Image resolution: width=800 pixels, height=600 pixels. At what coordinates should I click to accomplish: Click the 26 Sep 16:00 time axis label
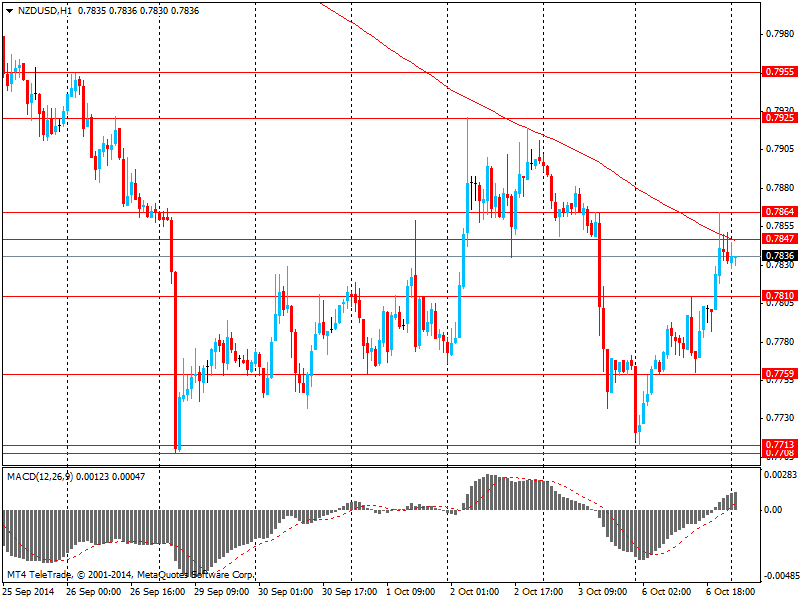pyautogui.click(x=158, y=592)
